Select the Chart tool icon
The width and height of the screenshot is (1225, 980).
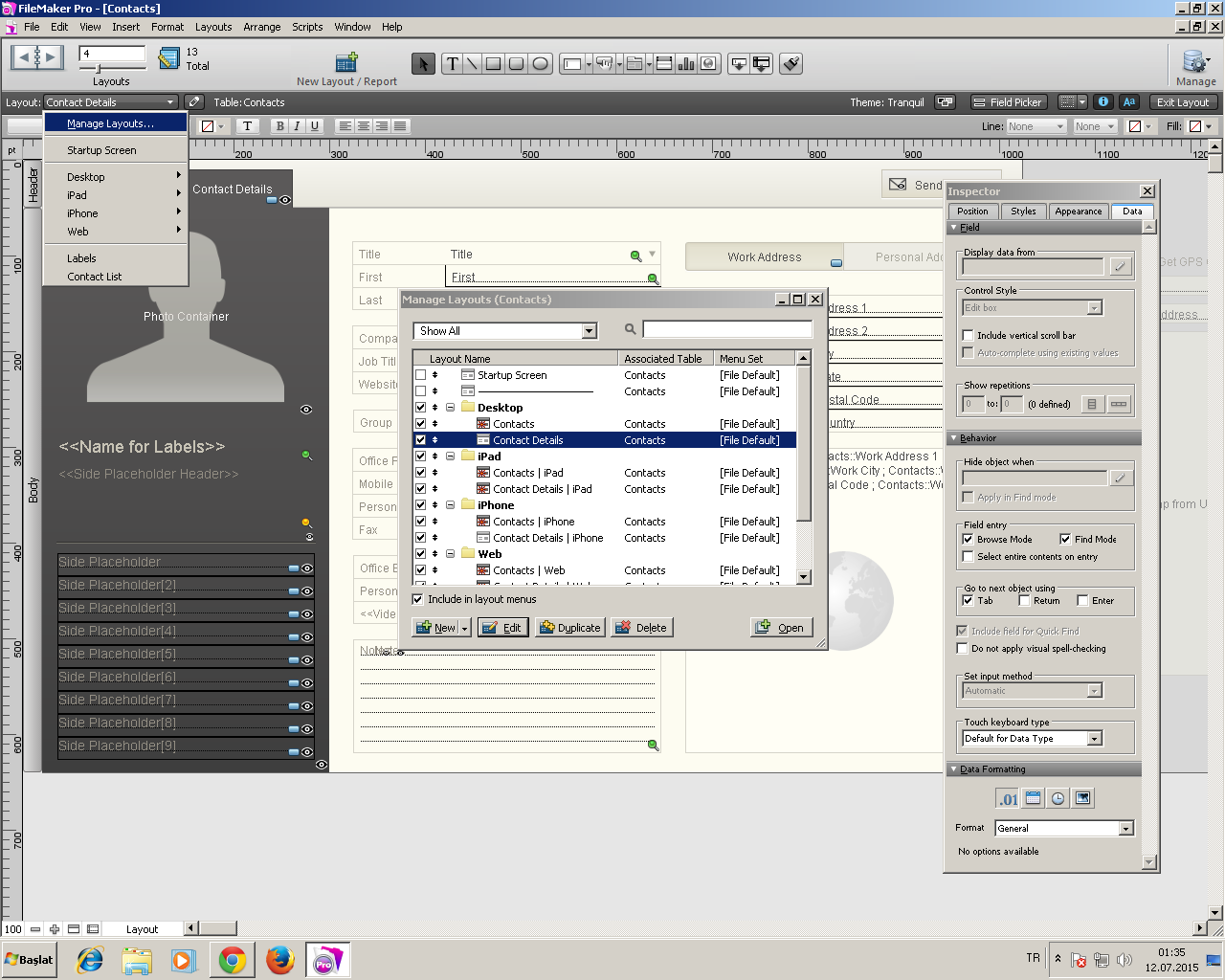pos(686,64)
